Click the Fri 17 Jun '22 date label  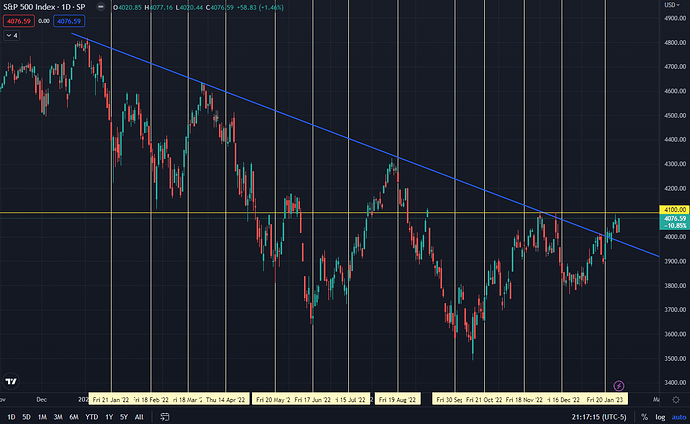coord(312,400)
